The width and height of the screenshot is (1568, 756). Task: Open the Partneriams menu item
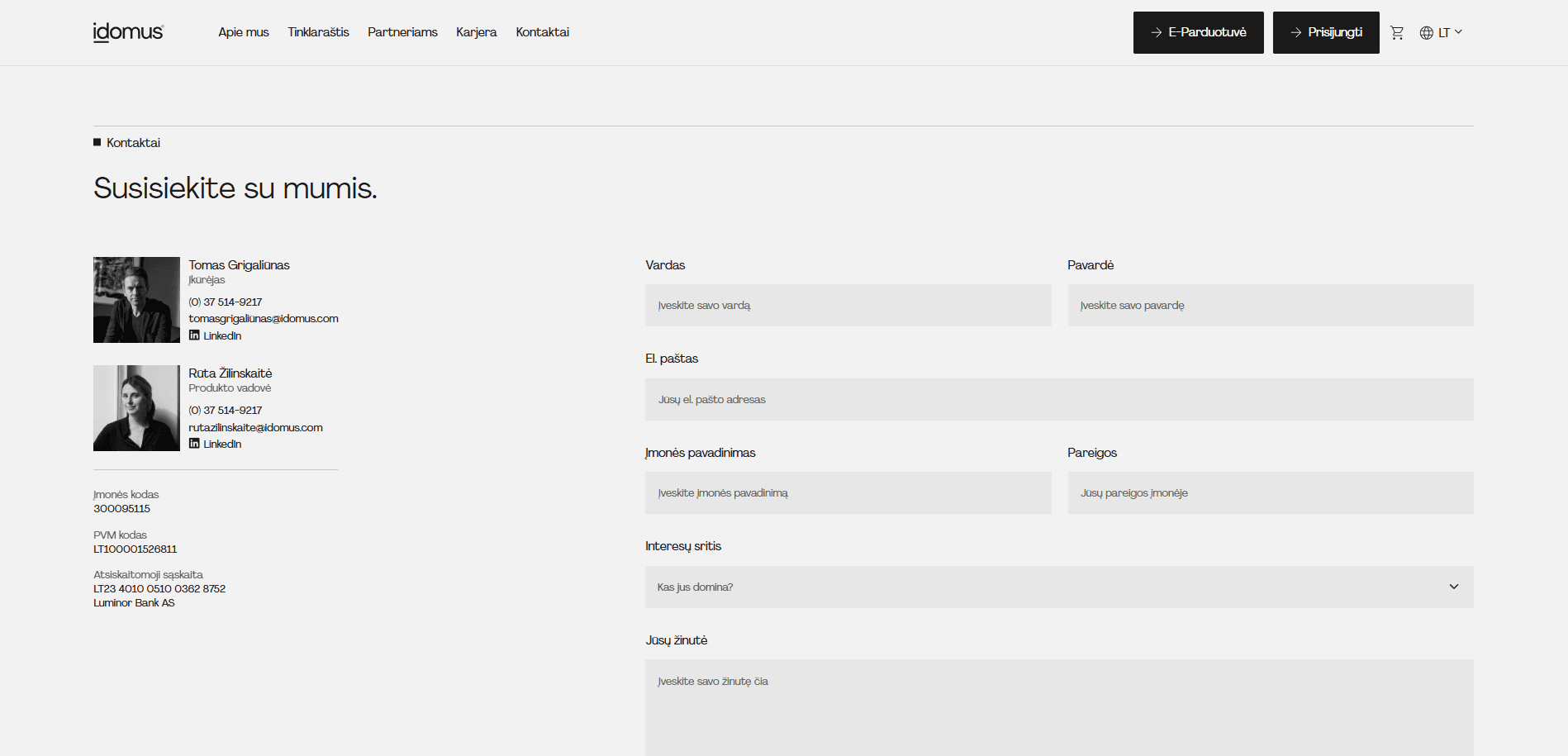tap(402, 32)
